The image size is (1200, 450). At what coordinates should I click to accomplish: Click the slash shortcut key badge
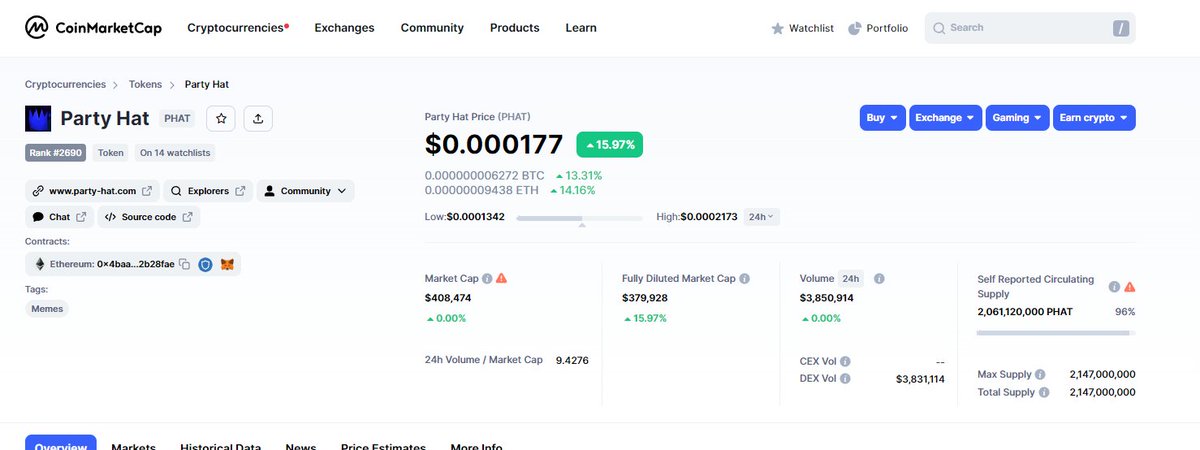tap(1120, 29)
